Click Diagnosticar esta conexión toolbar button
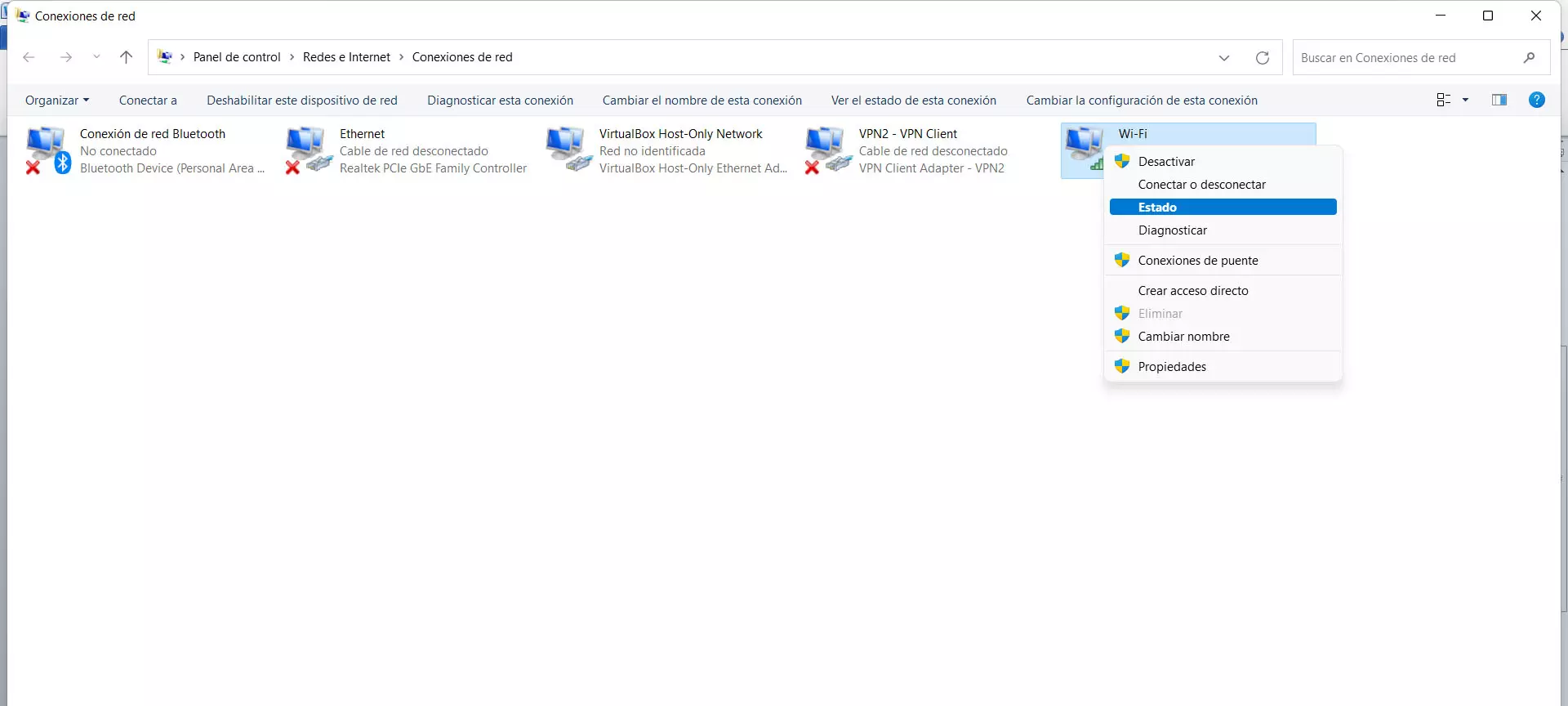Image resolution: width=1568 pixels, height=706 pixels. click(x=500, y=101)
